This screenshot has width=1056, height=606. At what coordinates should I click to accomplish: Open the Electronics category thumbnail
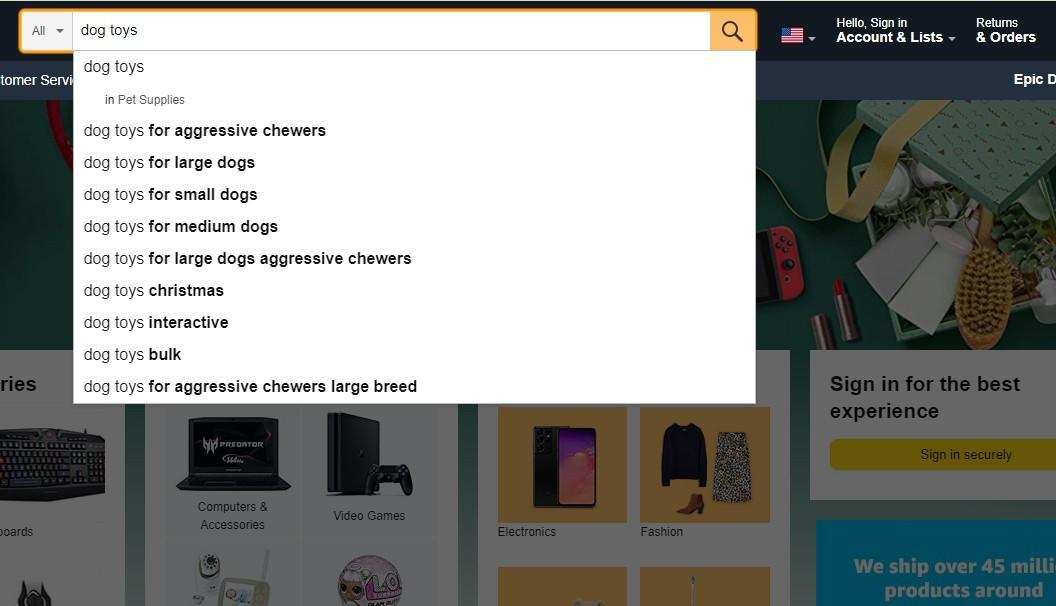(561, 464)
